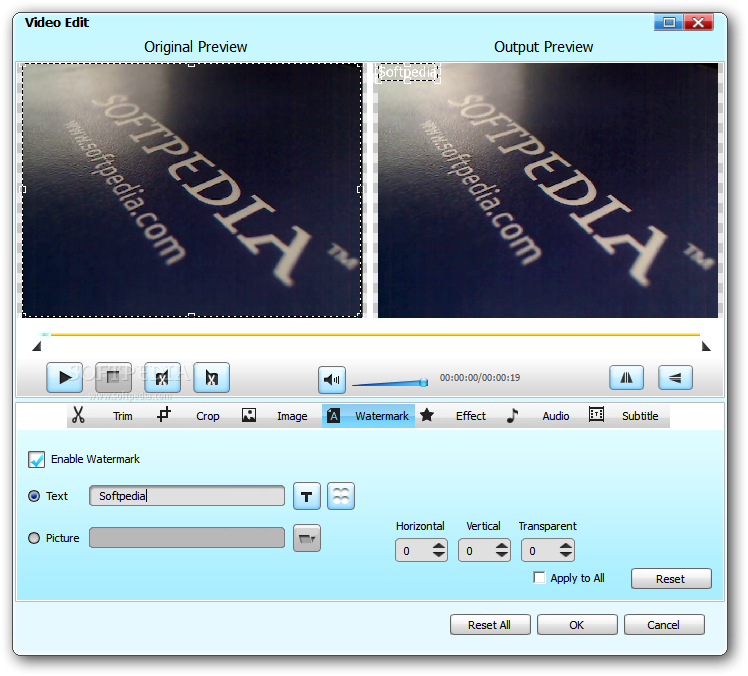The height and width of the screenshot is (676, 748).
Task: Close the Video Edit window
Action: (x=698, y=22)
